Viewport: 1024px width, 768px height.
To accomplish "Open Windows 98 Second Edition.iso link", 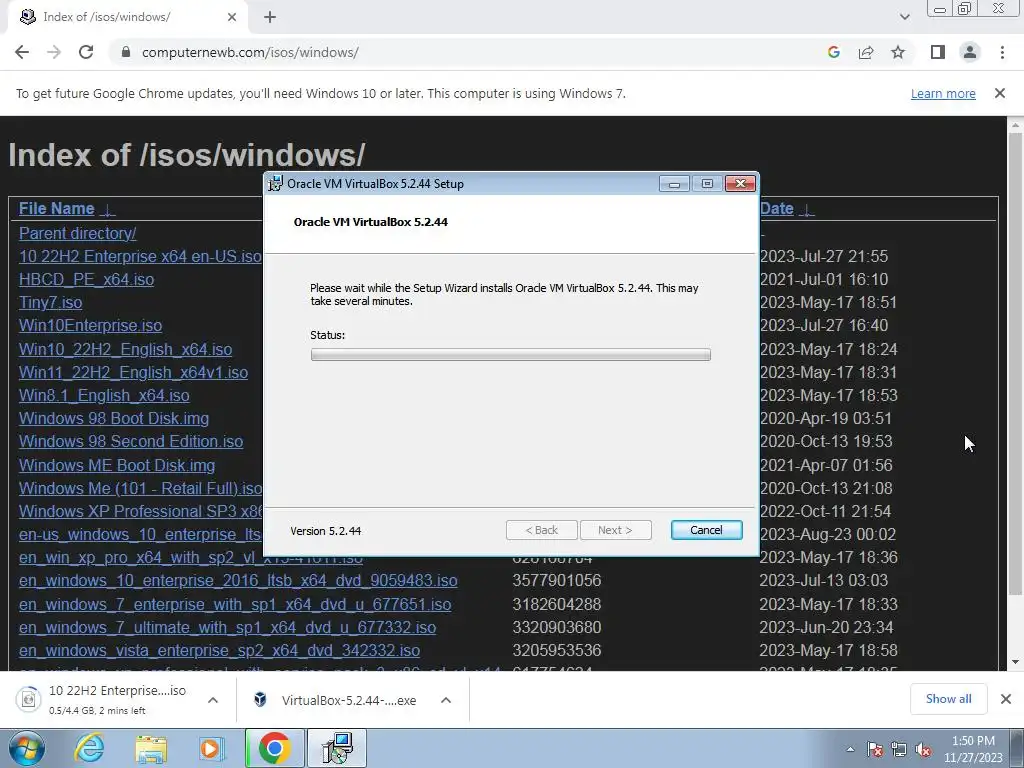I will (131, 441).
